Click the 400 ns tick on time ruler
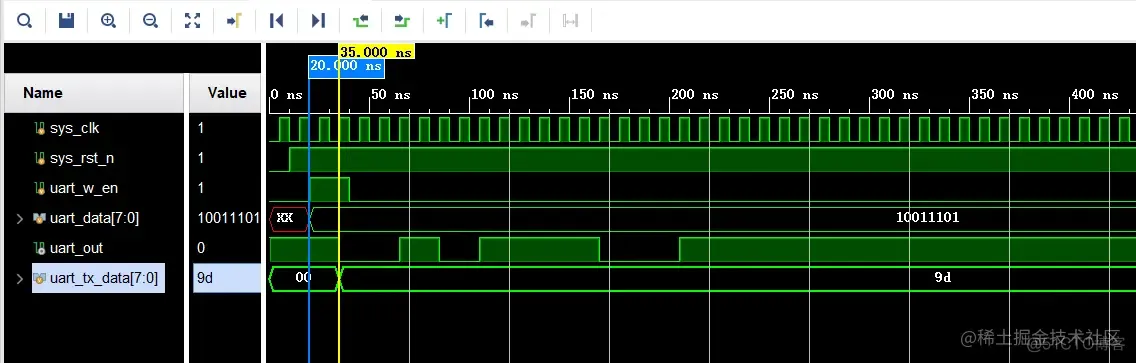Screen dimensions: 1136x363 tap(1094, 95)
